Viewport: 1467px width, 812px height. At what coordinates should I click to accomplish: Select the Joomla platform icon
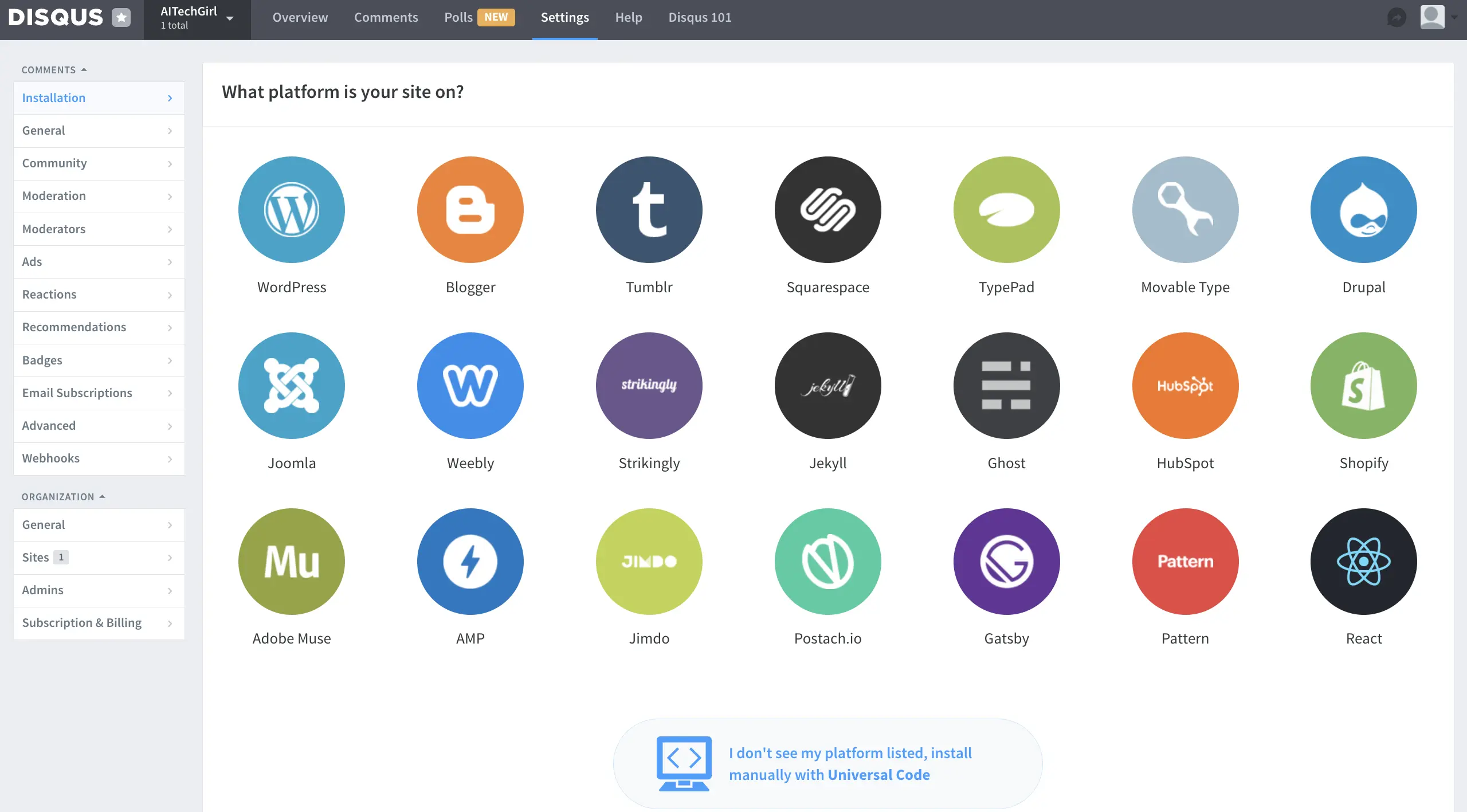[292, 386]
